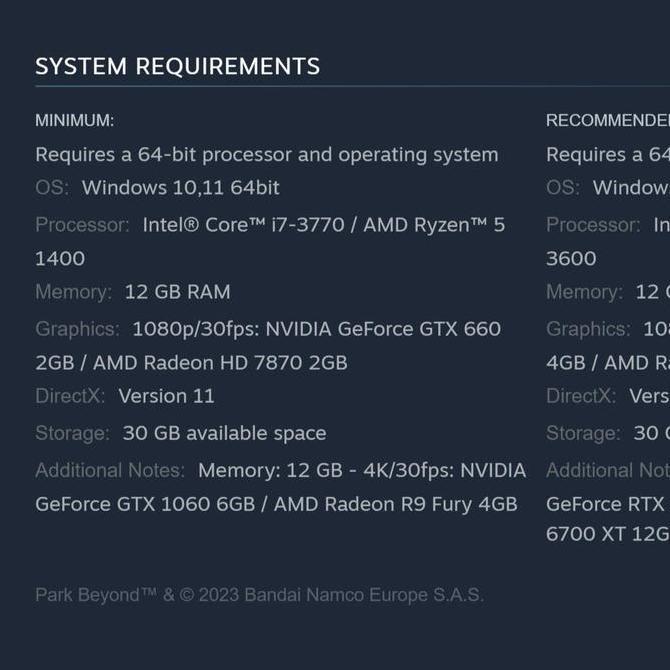Screen dimensions: 670x670
Task: Click 'Requires a 64-bit processor and operating system'
Action: coord(267,155)
